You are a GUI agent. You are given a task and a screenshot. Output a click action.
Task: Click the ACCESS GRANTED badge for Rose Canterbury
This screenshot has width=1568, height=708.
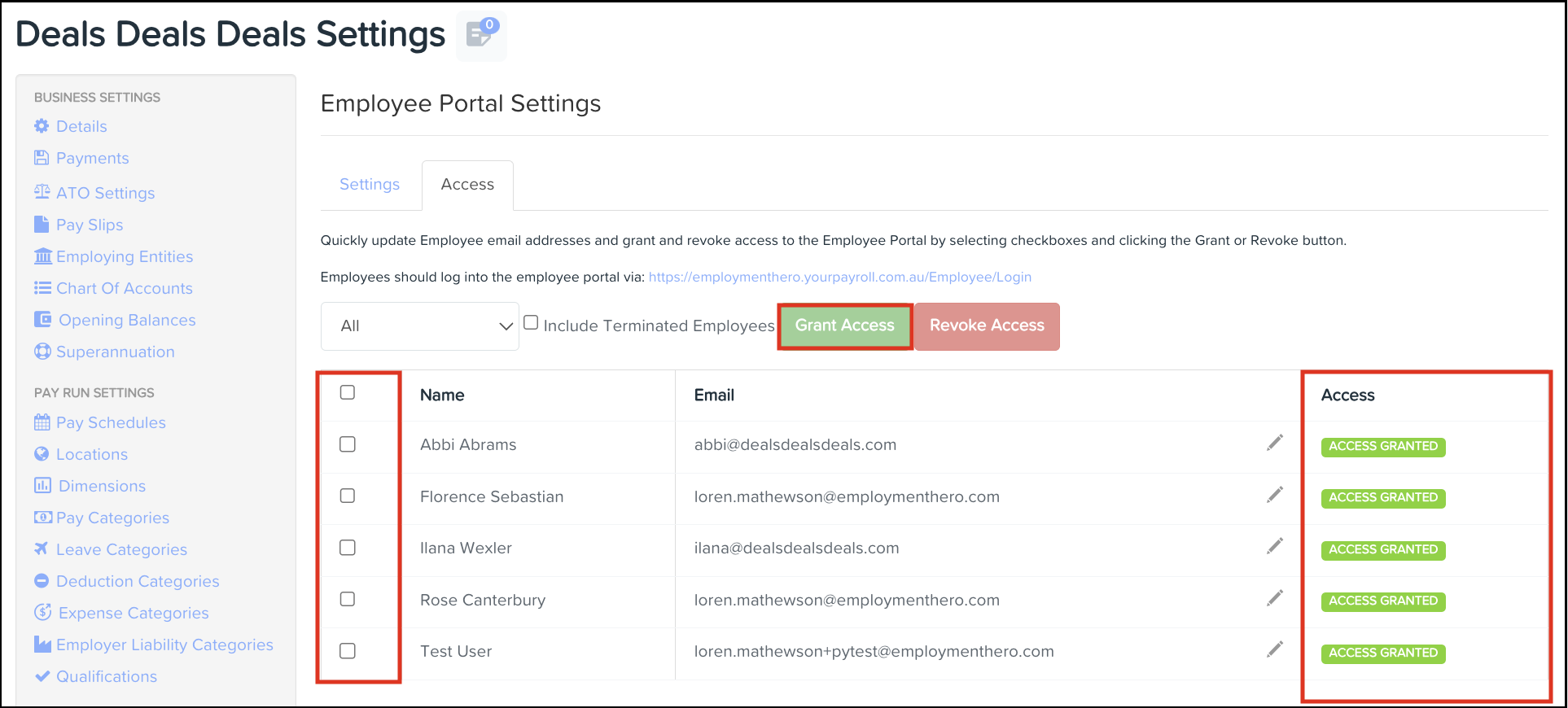[x=1382, y=601]
